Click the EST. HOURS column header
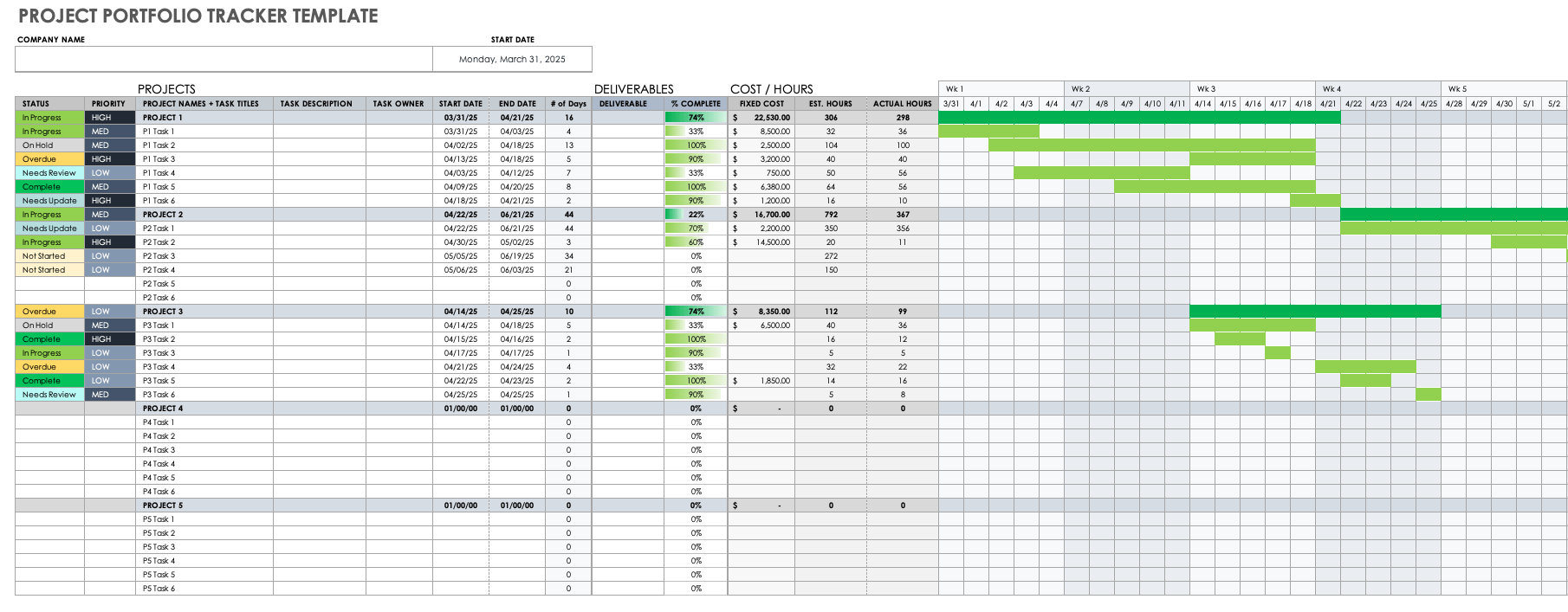This screenshot has height=612, width=1568. 831,104
